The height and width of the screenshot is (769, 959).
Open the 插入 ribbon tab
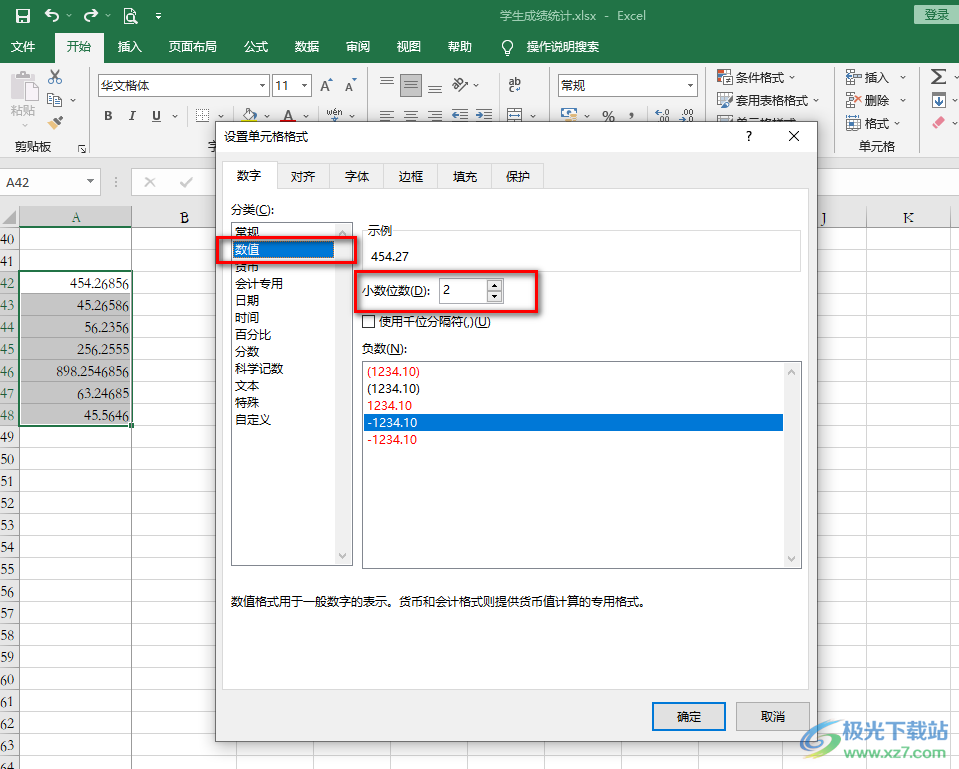[x=130, y=47]
